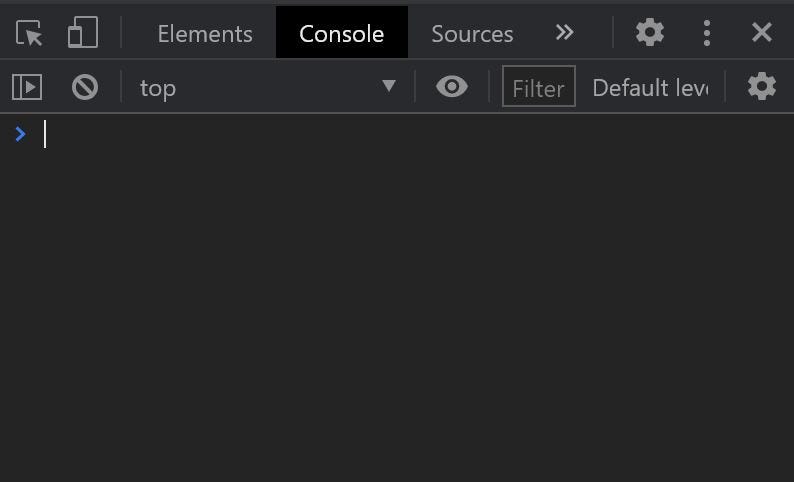Focus the Filter text field

(x=539, y=86)
